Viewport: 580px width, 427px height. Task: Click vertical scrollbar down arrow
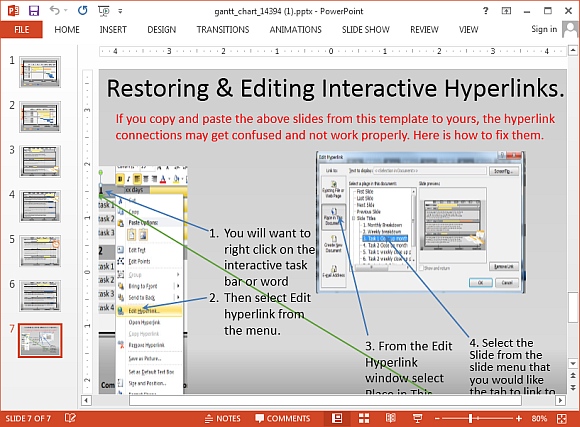pyautogui.click(x=573, y=364)
